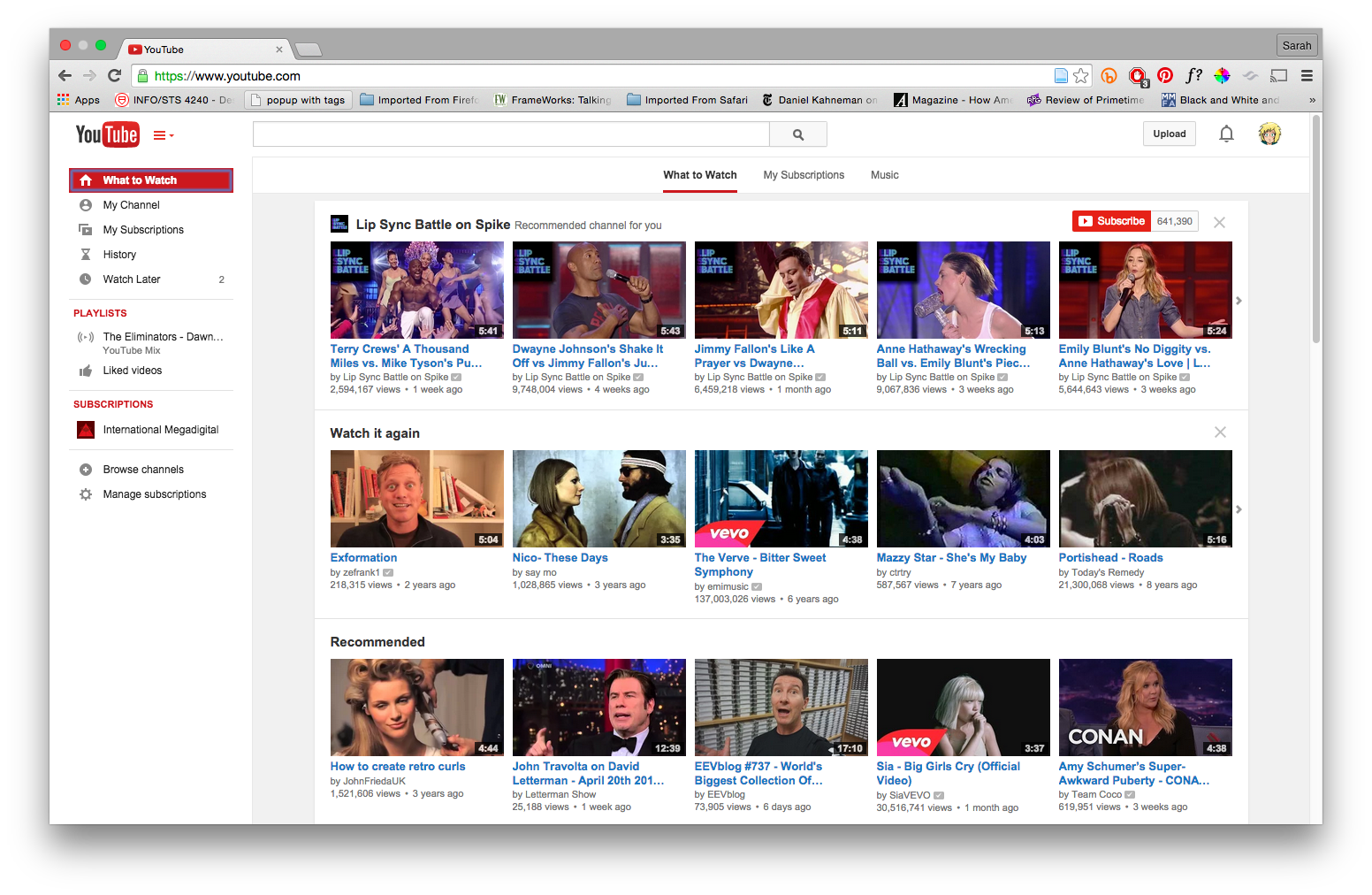Expand bookmarks overflow chevron
The height and width of the screenshot is (895, 1372).
tap(1312, 100)
